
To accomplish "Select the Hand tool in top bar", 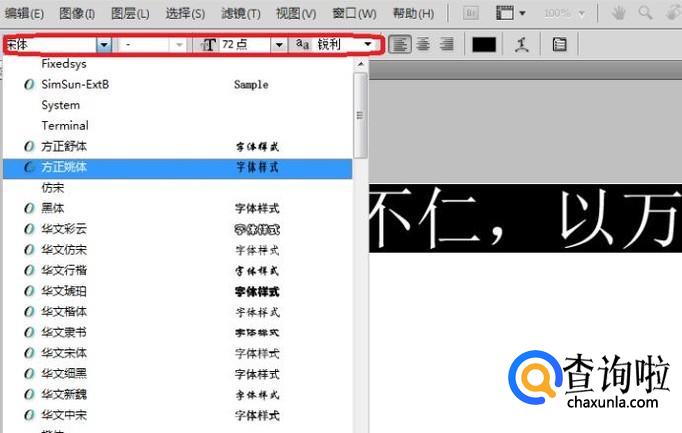I will (619, 14).
